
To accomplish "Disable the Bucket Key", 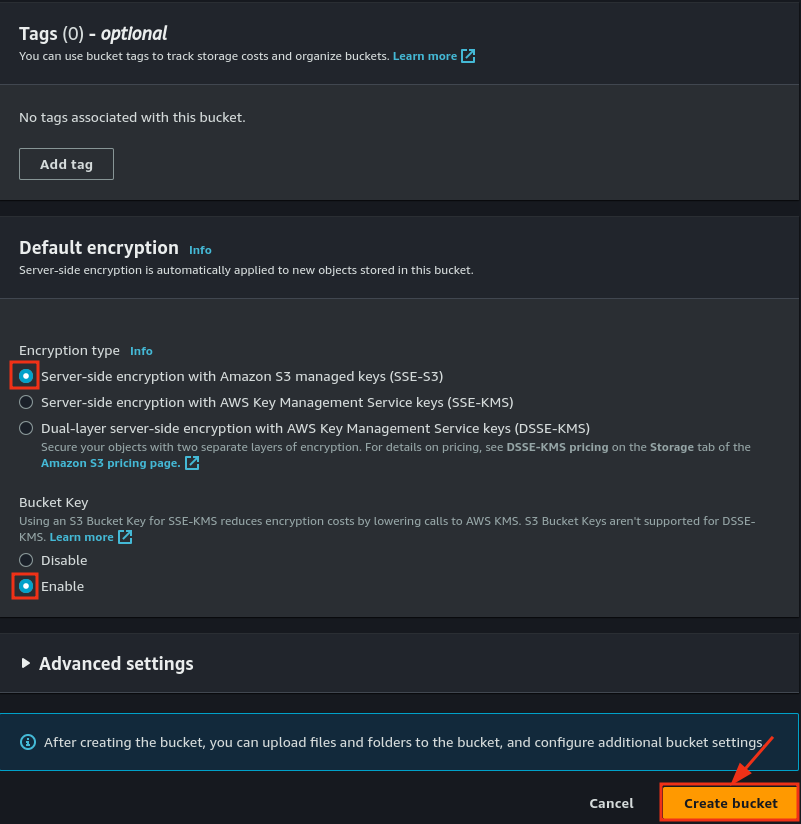I will pyautogui.click(x=26, y=560).
